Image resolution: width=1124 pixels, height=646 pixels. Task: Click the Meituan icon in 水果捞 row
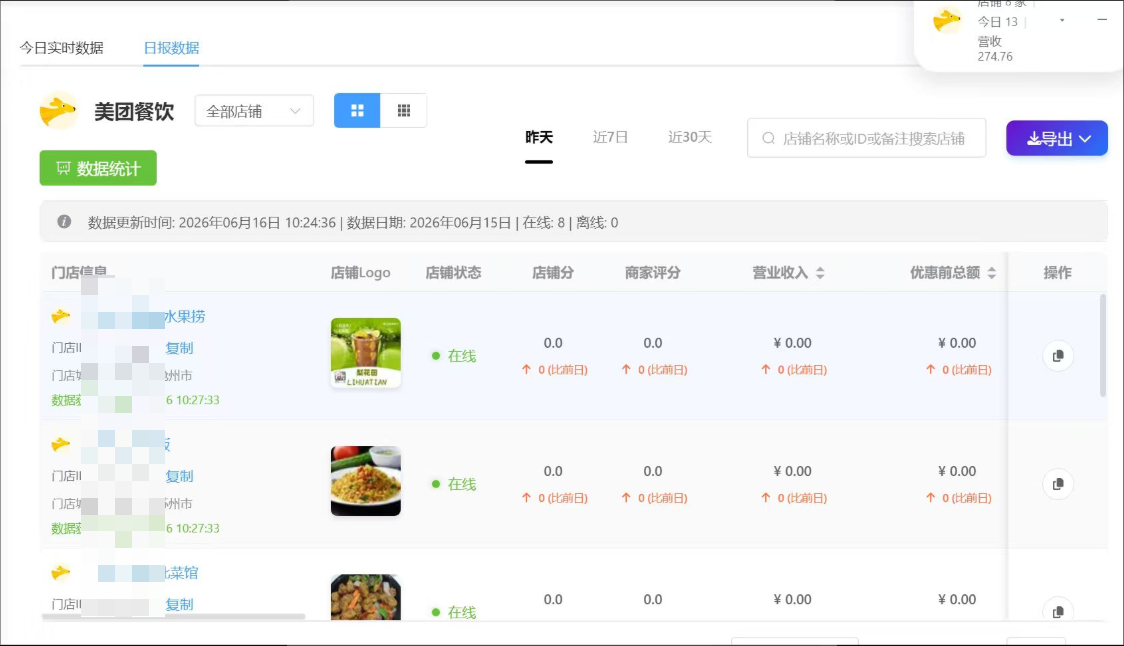tap(61, 316)
